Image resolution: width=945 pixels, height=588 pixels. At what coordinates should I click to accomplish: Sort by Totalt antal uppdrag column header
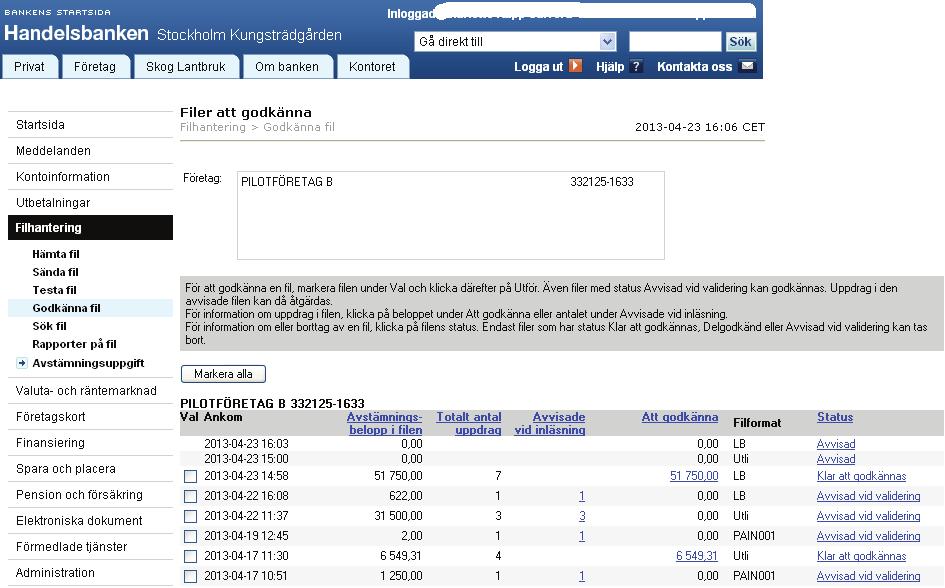click(469, 423)
